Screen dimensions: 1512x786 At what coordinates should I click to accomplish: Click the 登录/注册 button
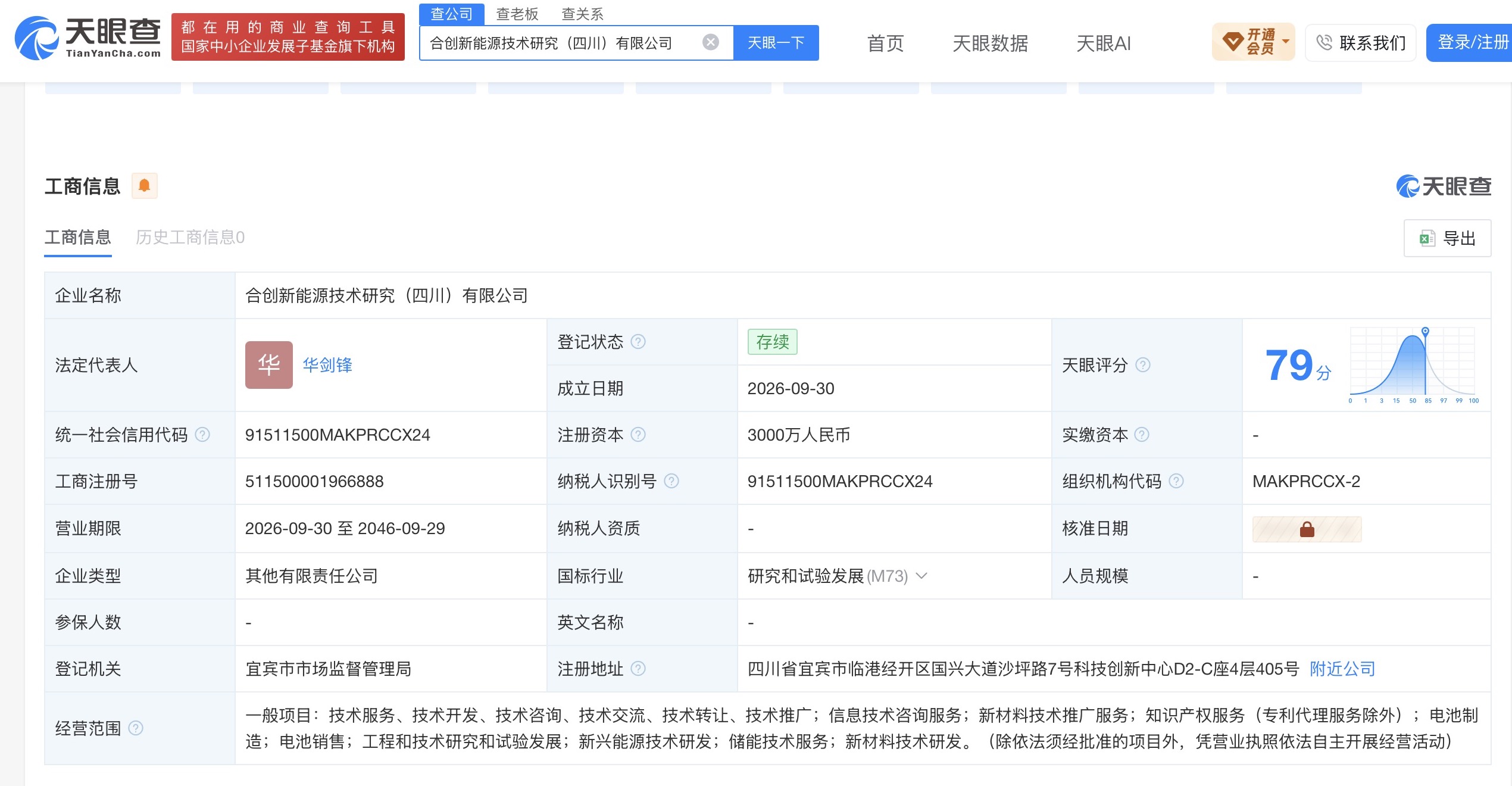(1469, 42)
